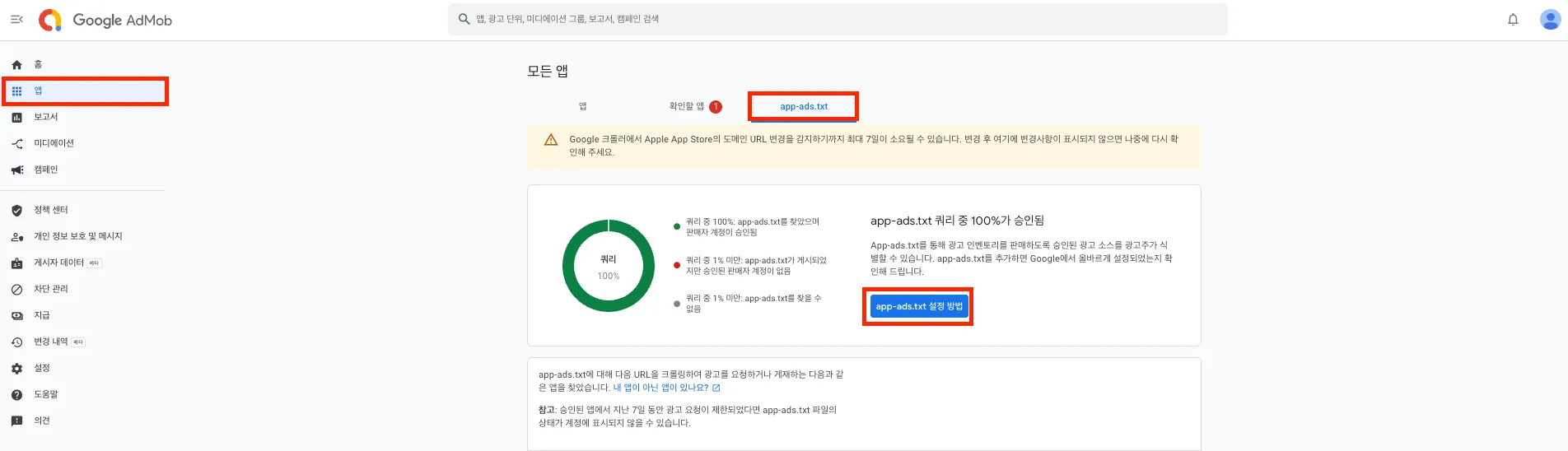This screenshot has width=1568, height=451.
Task: Click the app-ads.txt 설정 방법 button
Action: point(919,306)
